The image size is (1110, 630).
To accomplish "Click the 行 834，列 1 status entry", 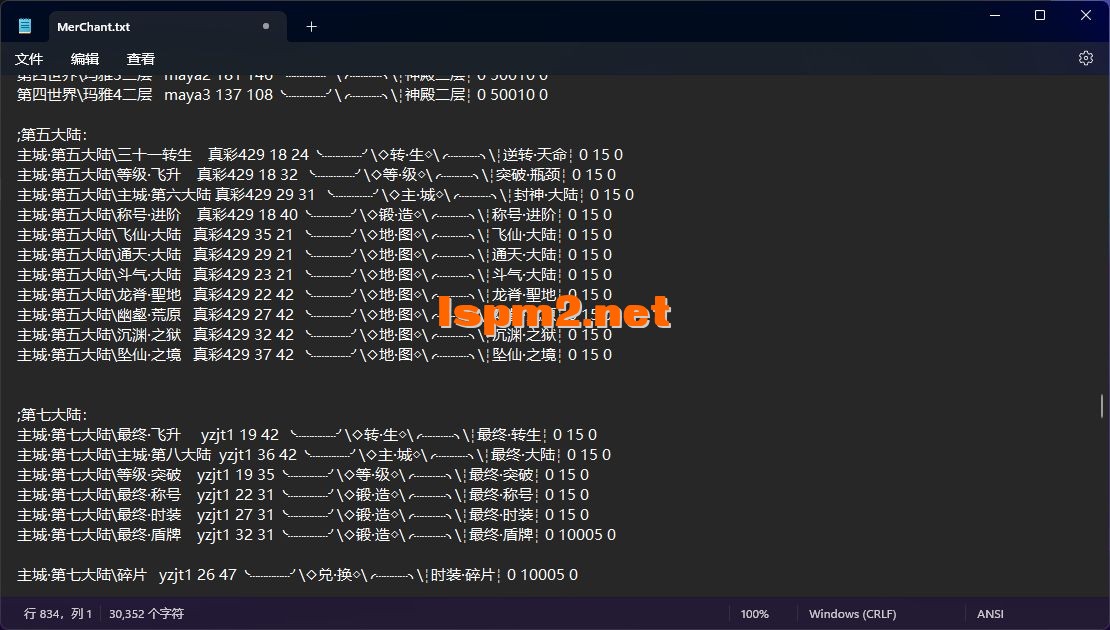I will (58, 614).
